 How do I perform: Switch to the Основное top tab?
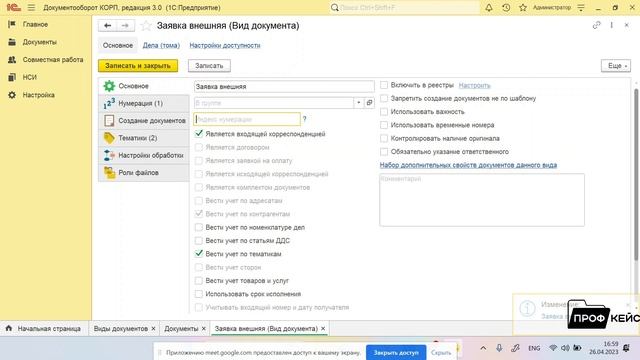pyautogui.click(x=118, y=45)
